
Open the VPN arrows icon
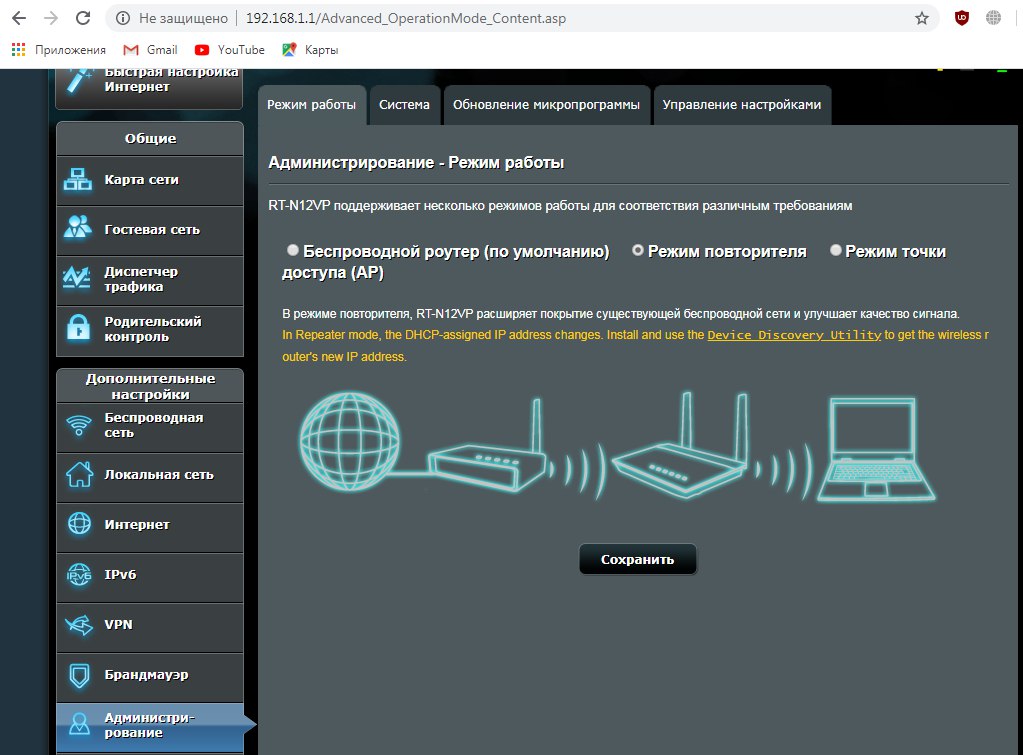(x=79, y=625)
